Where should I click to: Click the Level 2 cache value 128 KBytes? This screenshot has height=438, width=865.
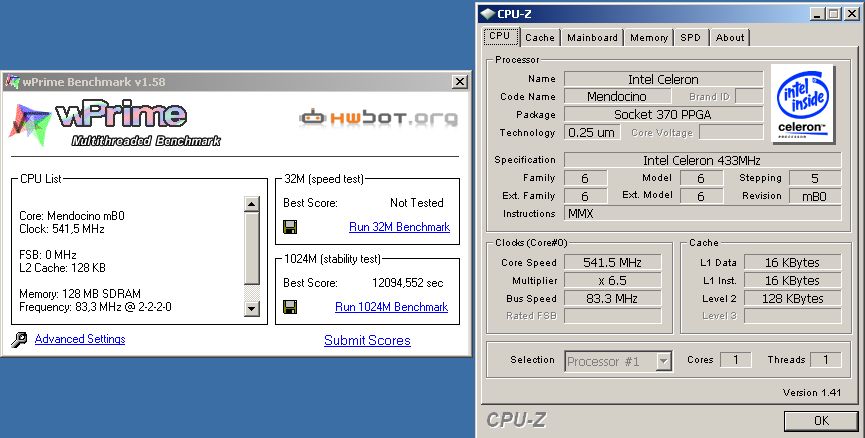click(792, 298)
